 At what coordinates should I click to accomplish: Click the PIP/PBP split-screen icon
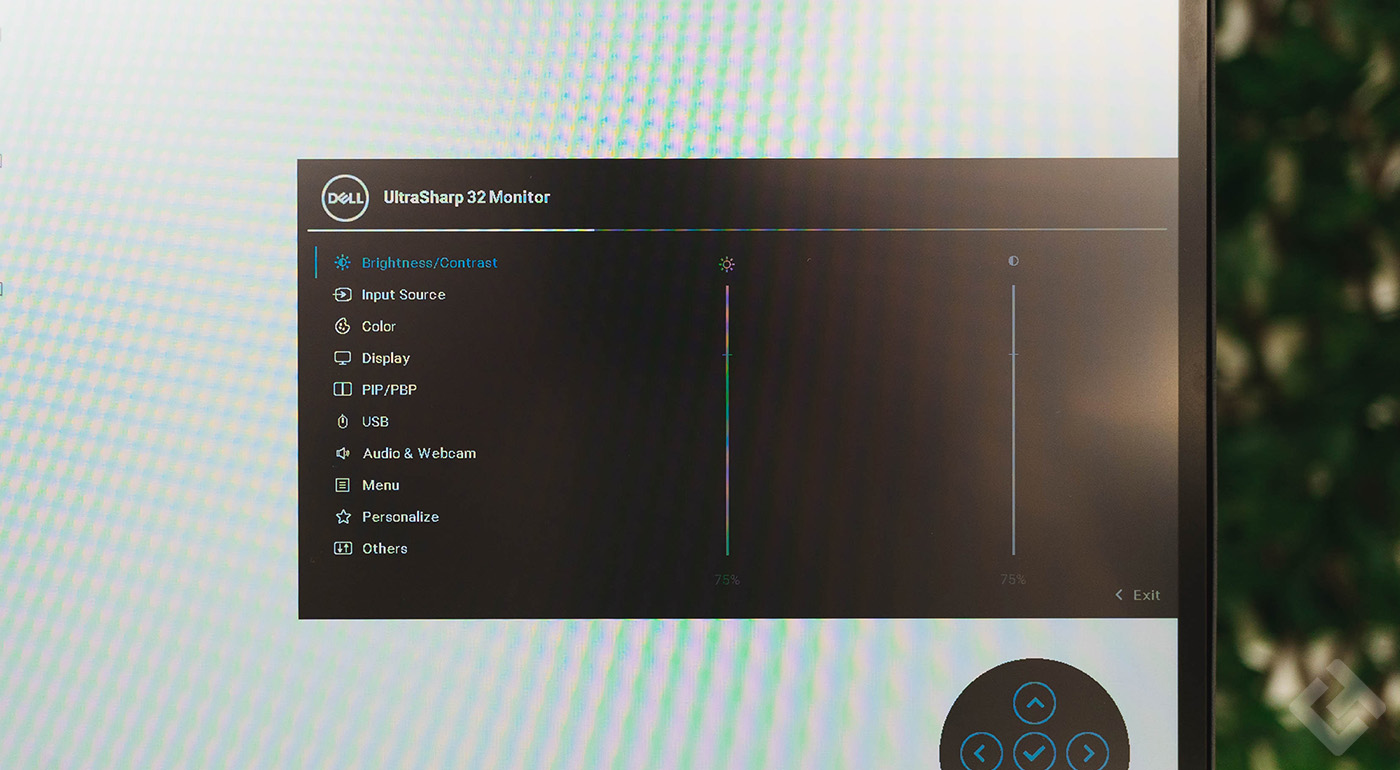(343, 390)
